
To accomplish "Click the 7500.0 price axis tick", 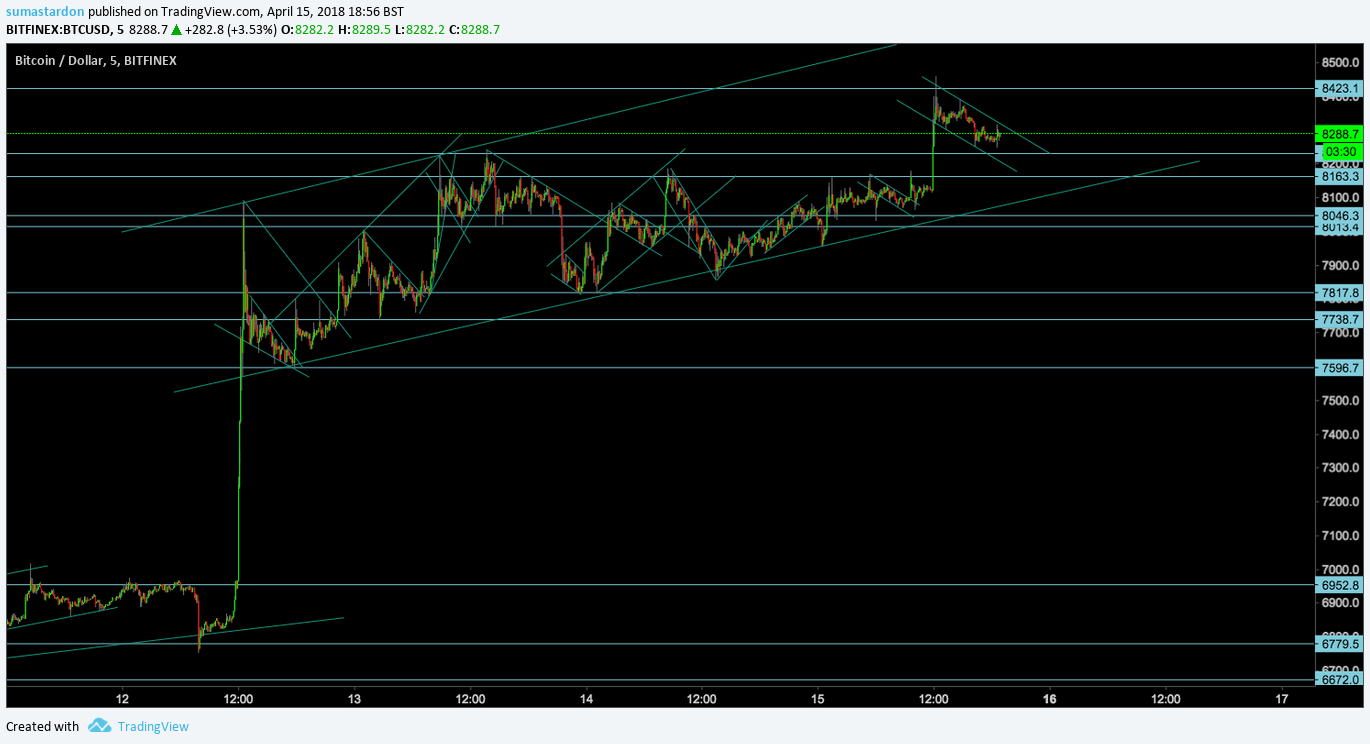I will [1340, 401].
